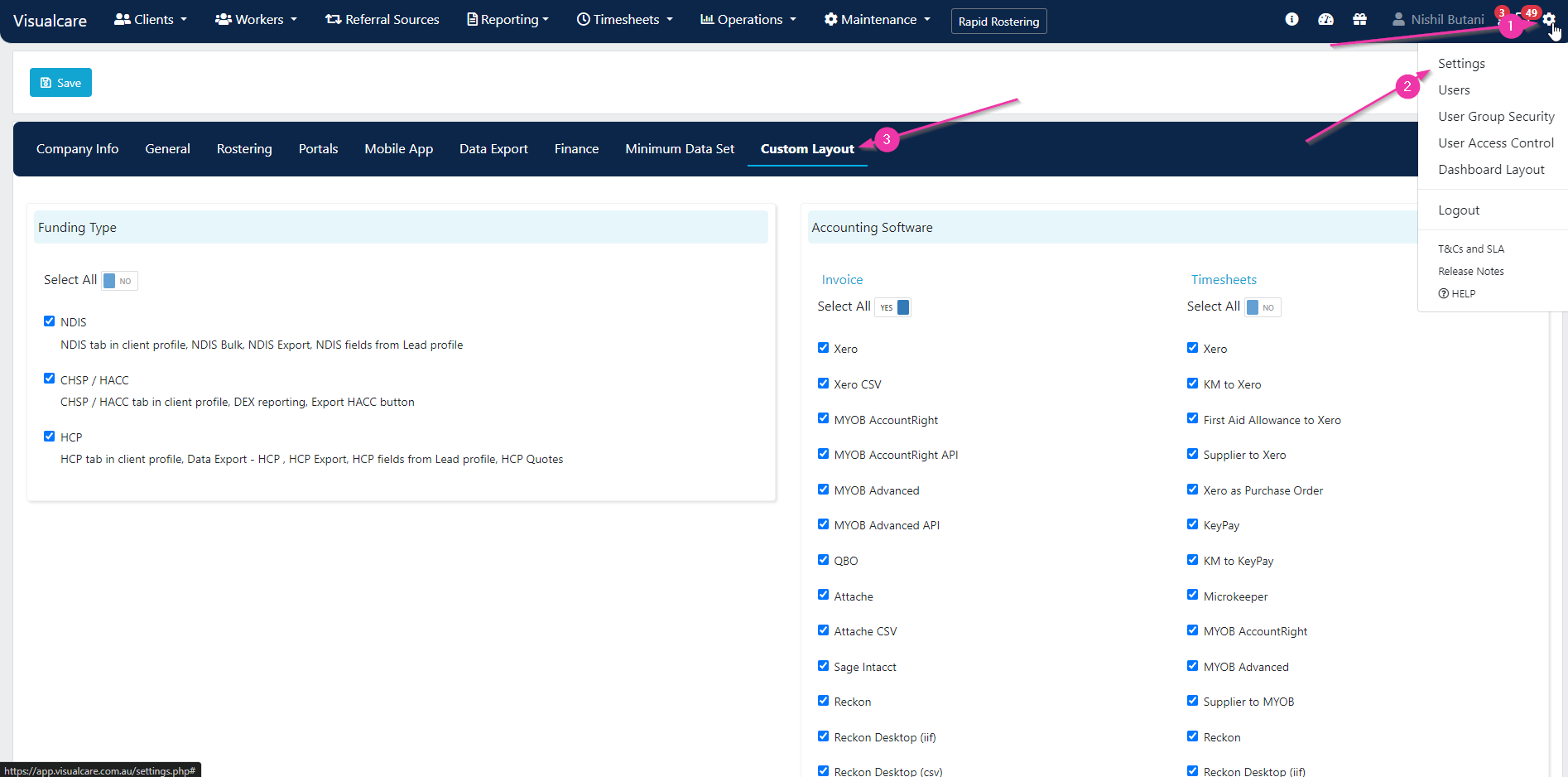Switch to the Mobile App tab
Viewport: 1568px width, 777px height.
(x=398, y=149)
